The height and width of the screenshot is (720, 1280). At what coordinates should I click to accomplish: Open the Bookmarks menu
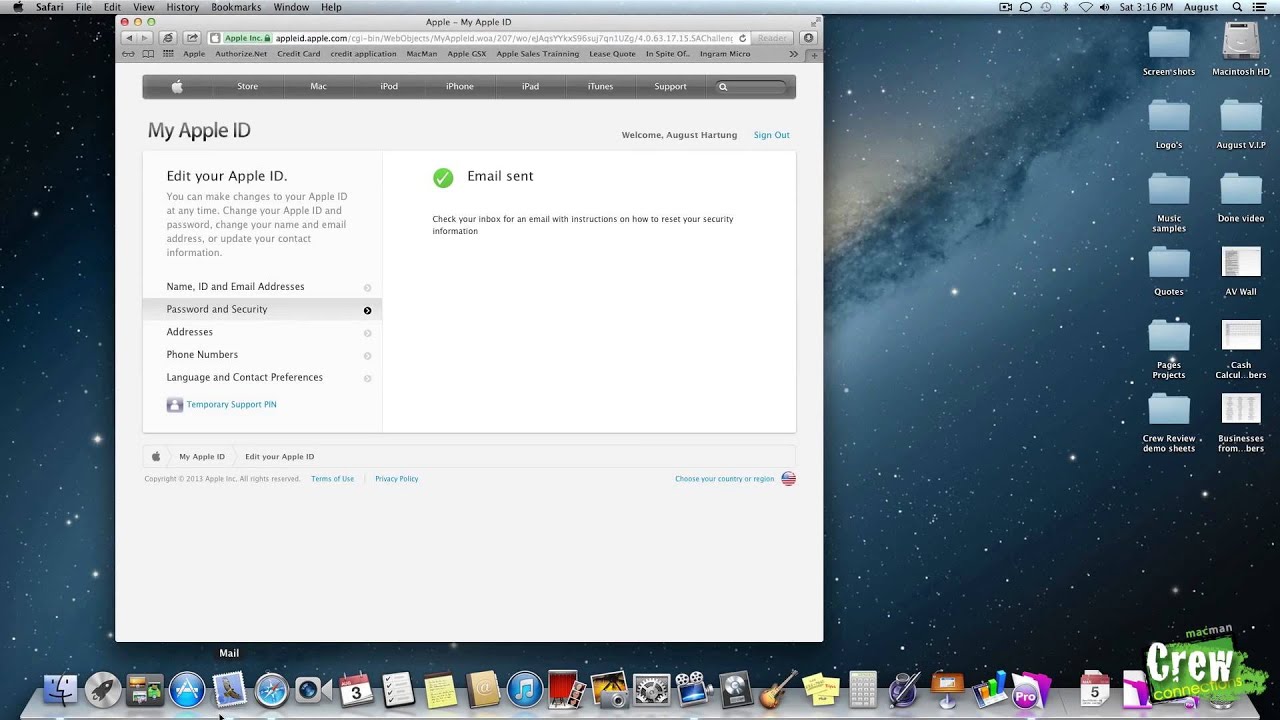(x=236, y=7)
